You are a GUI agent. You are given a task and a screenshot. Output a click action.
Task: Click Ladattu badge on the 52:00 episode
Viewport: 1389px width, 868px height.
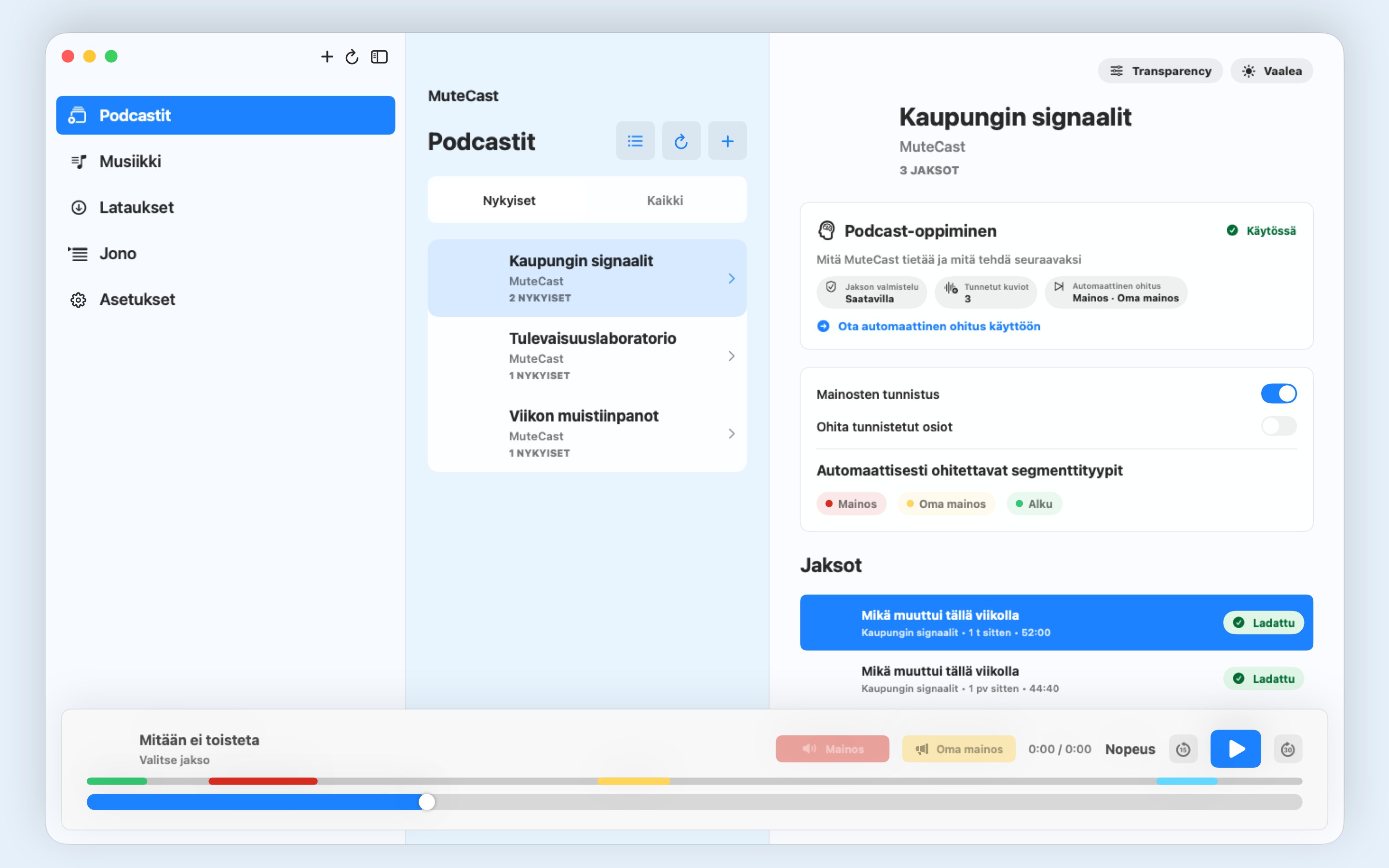[x=1263, y=622]
